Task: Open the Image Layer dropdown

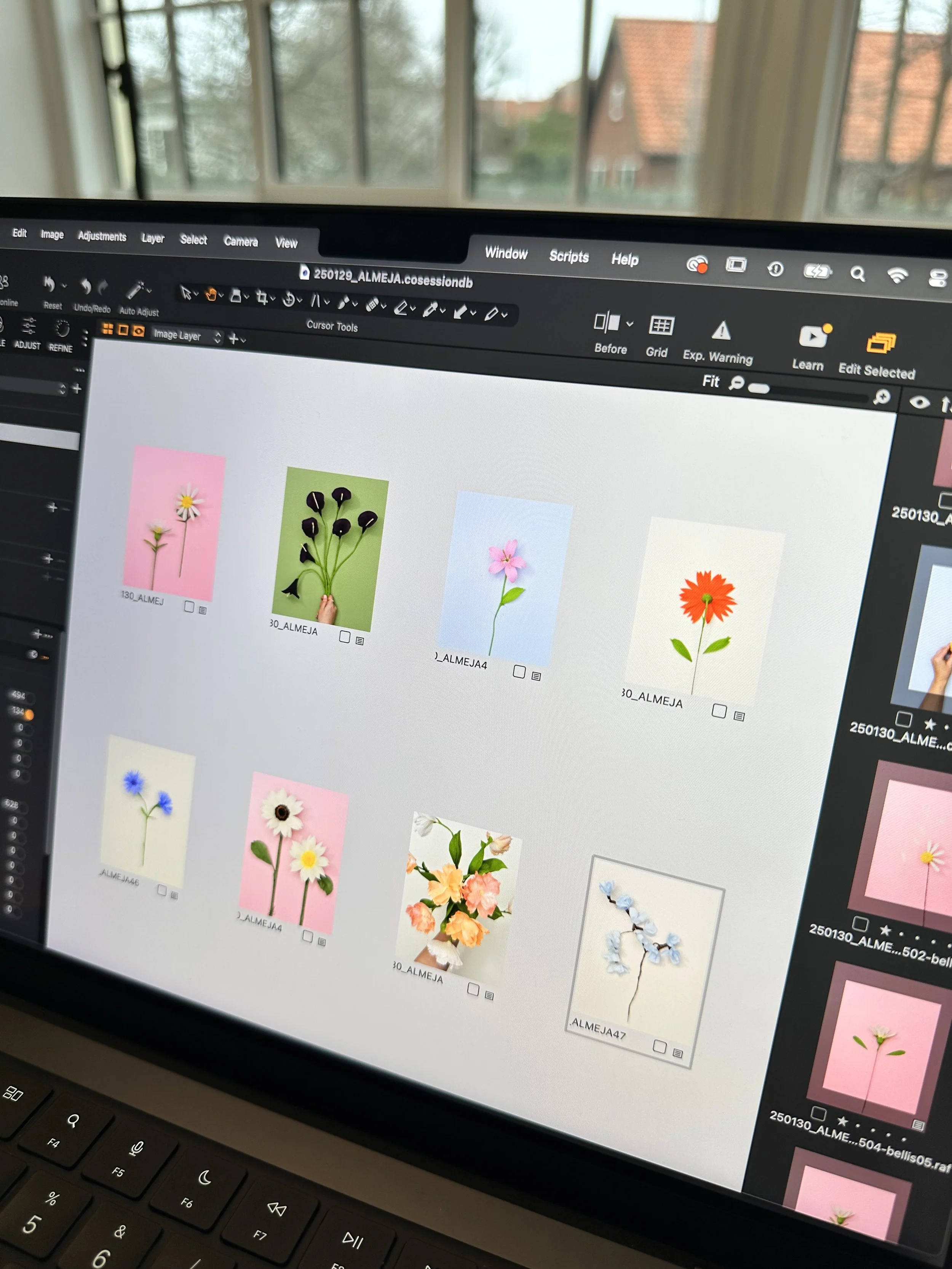Action: pos(185,335)
